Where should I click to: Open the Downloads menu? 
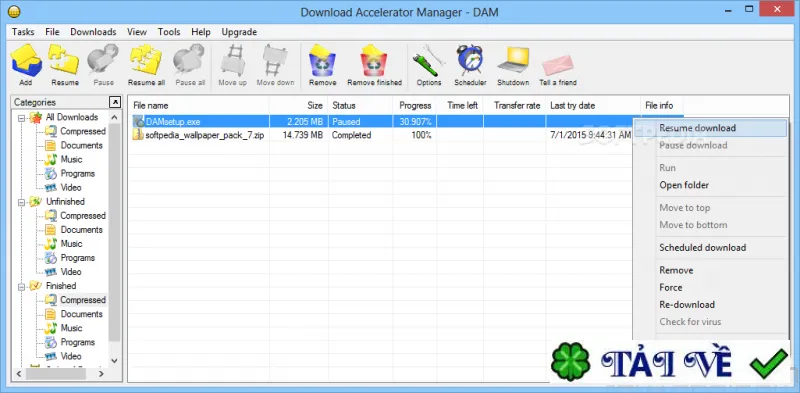coord(93,32)
